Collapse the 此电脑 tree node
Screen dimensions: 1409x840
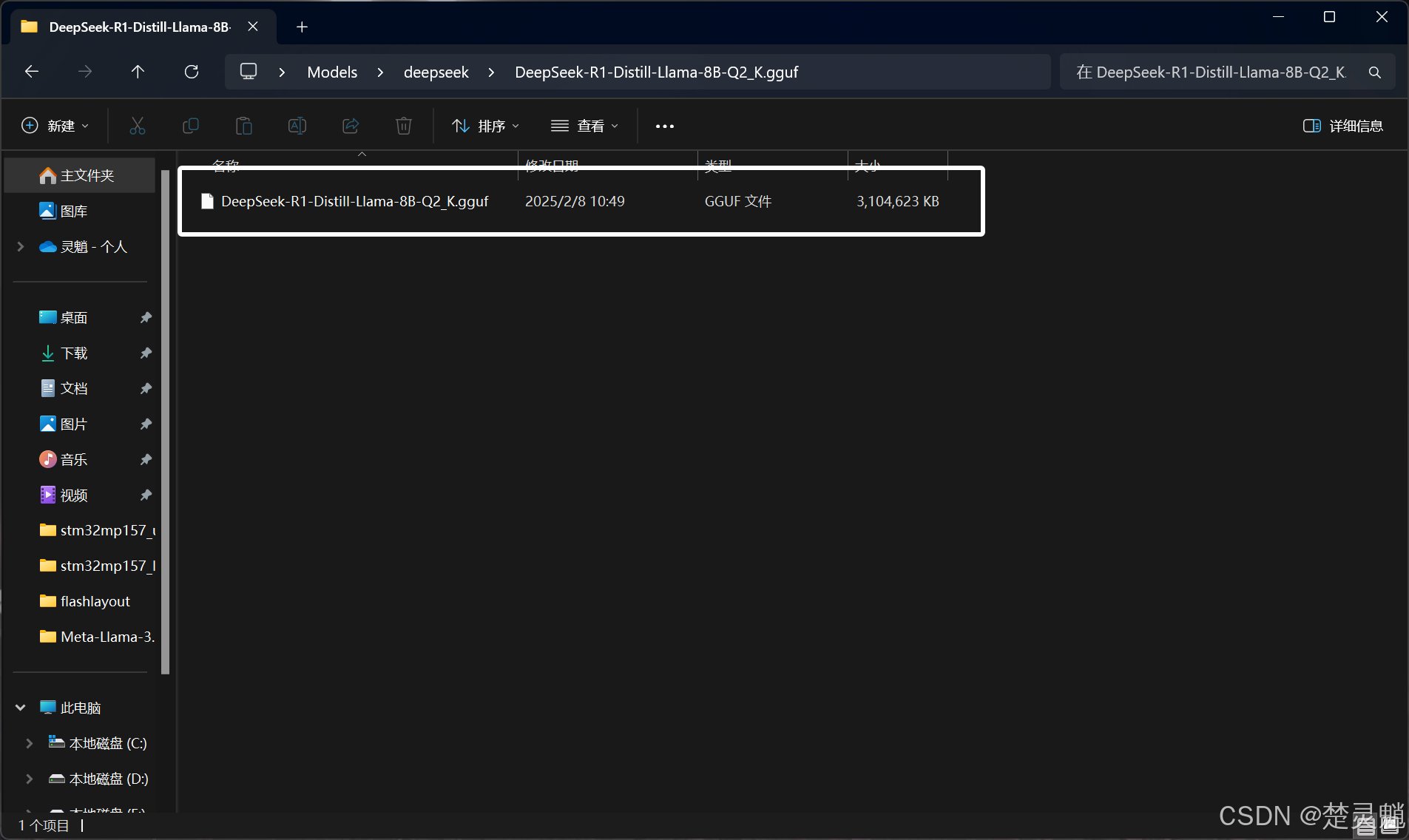point(21,708)
